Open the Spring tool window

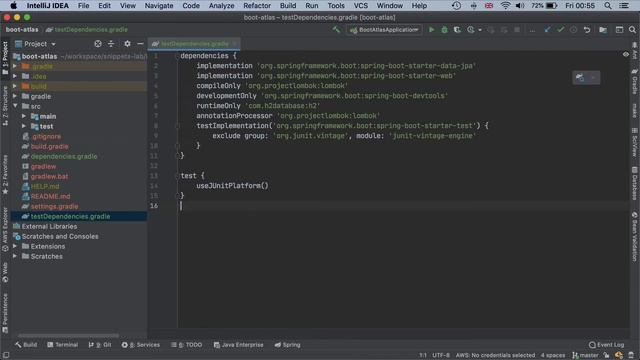coord(287,345)
